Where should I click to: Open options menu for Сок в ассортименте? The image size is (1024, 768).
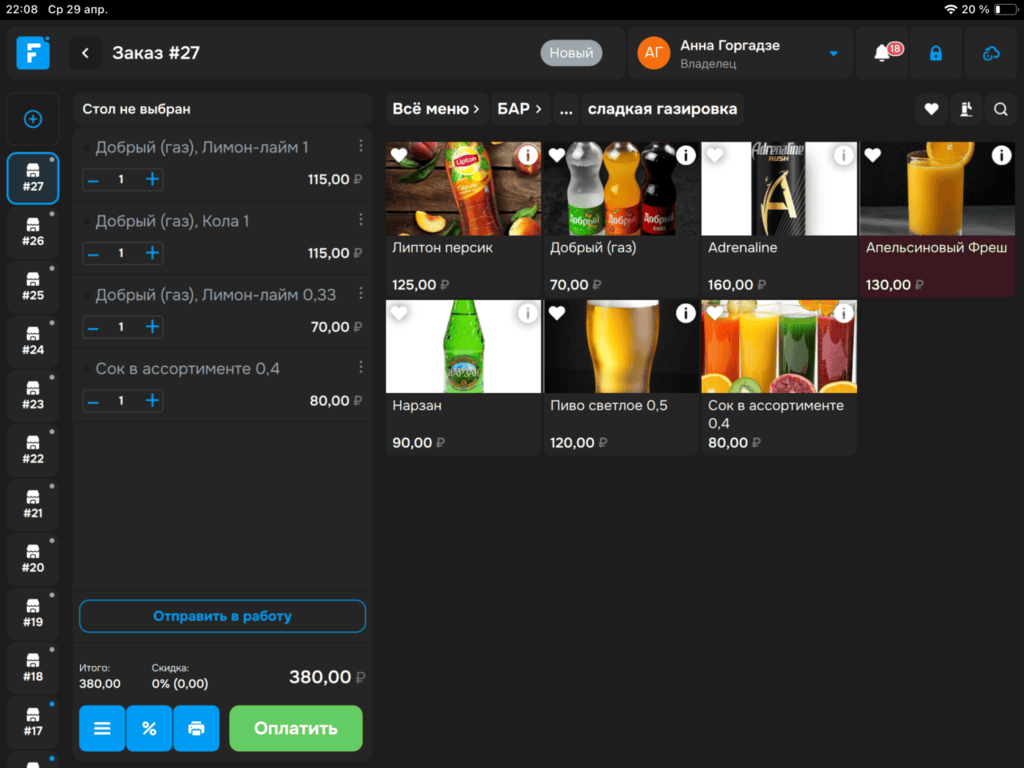[360, 367]
